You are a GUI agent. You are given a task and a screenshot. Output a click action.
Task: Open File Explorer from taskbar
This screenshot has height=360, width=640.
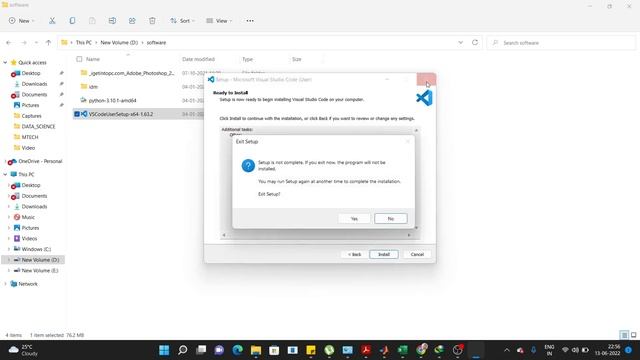pyautogui.click(x=256, y=350)
